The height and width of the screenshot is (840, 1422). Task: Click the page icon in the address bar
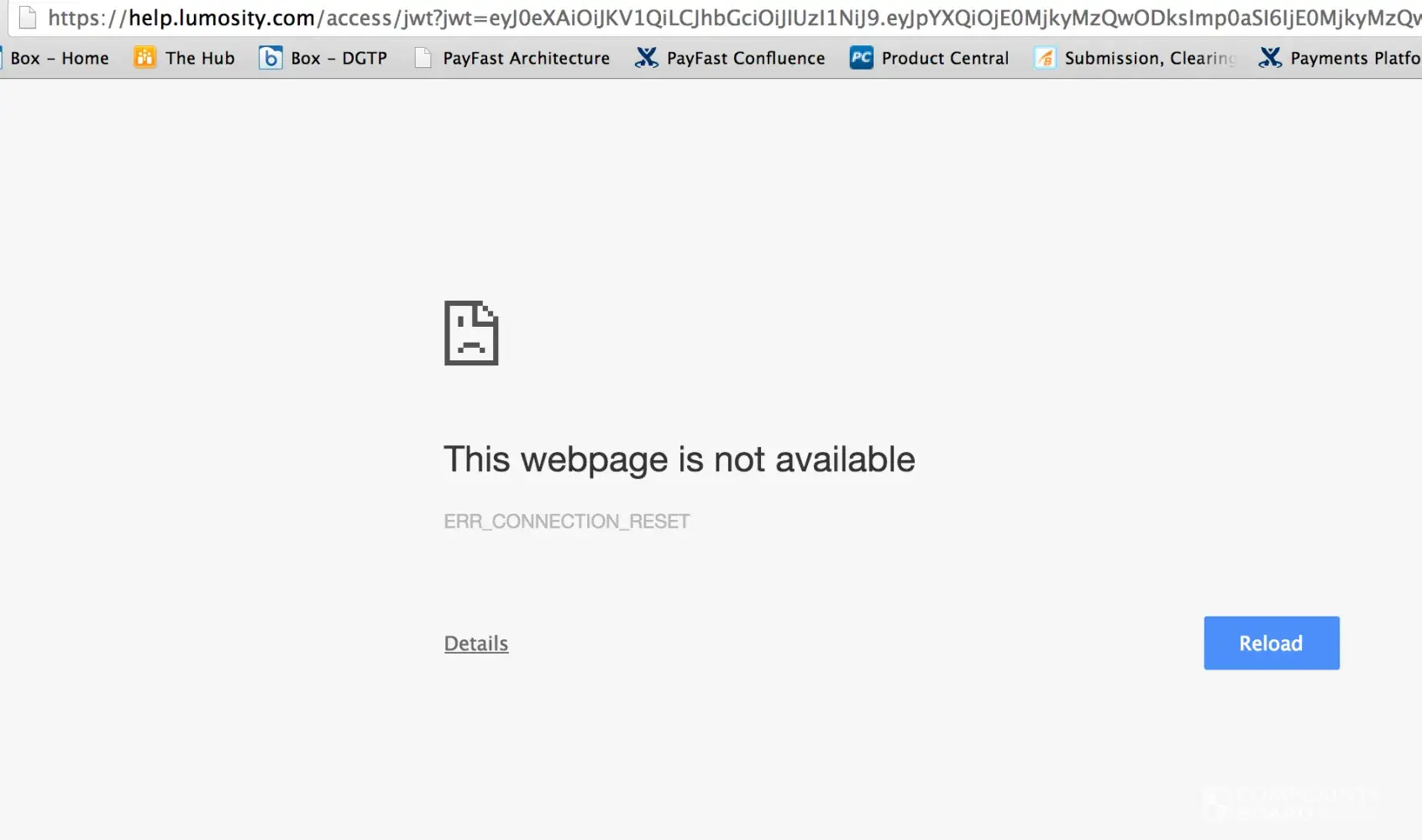click(28, 17)
